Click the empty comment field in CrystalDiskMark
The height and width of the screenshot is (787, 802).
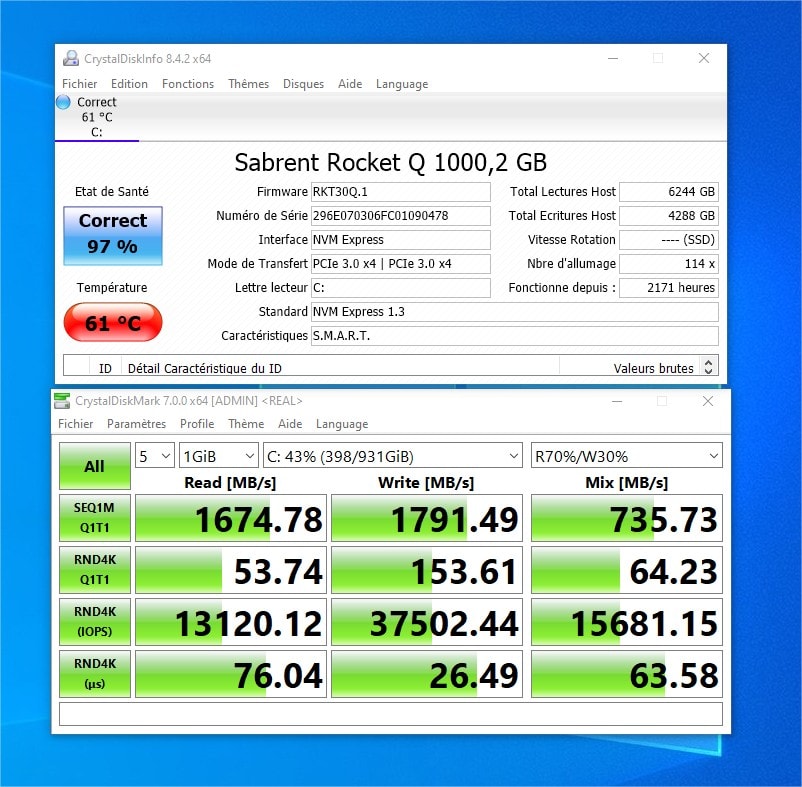tap(391, 714)
